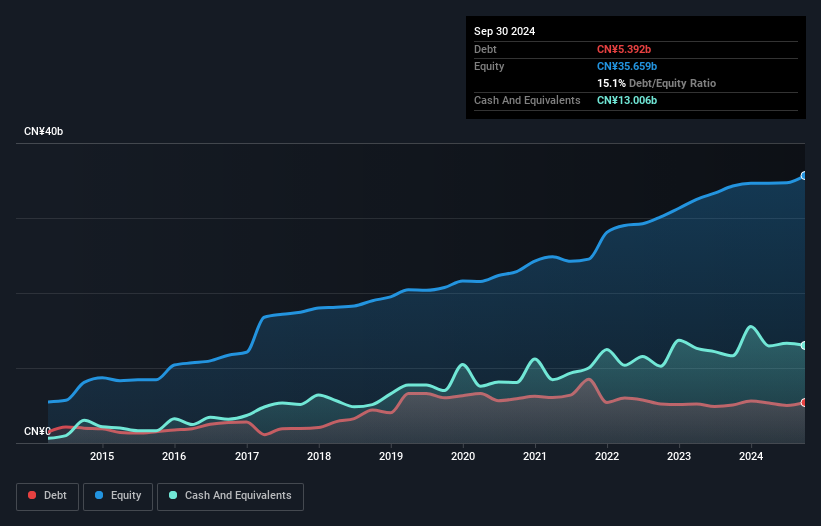821x526 pixels.
Task: Toggle the Equity series legend button
Action: 118,496
